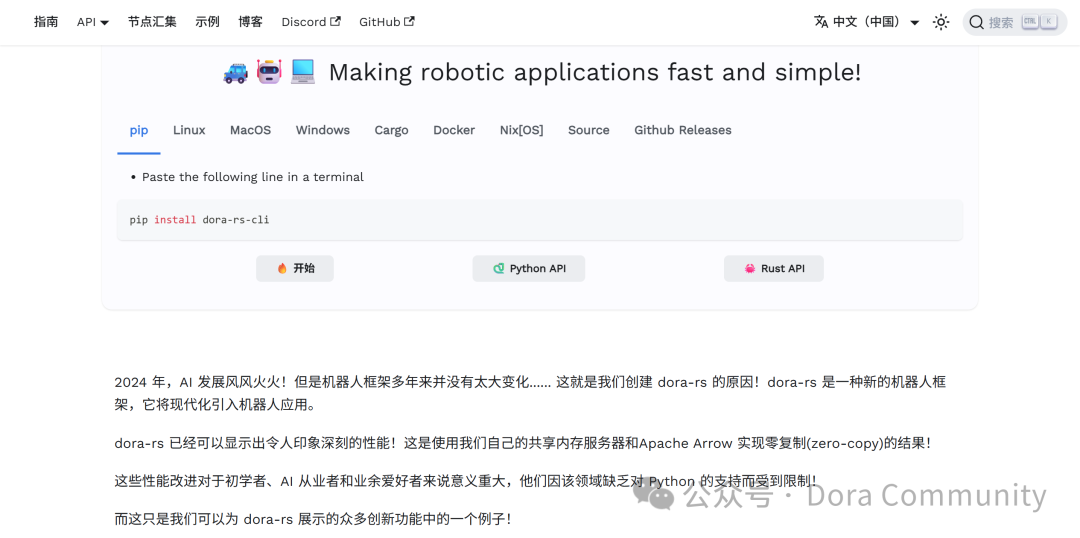Image resolution: width=1080 pixels, height=538 pixels.
Task: Click the K key hint in search box
Action: point(1049,22)
